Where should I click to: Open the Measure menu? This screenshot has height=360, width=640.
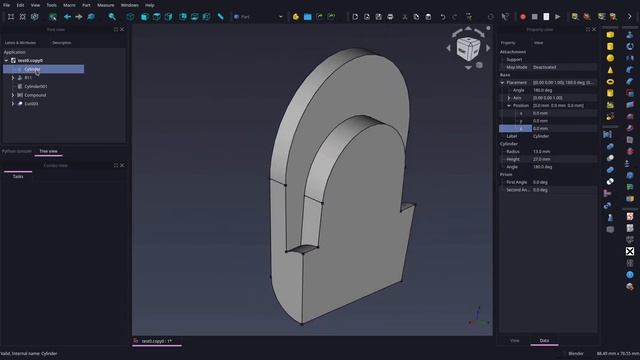pos(106,5)
